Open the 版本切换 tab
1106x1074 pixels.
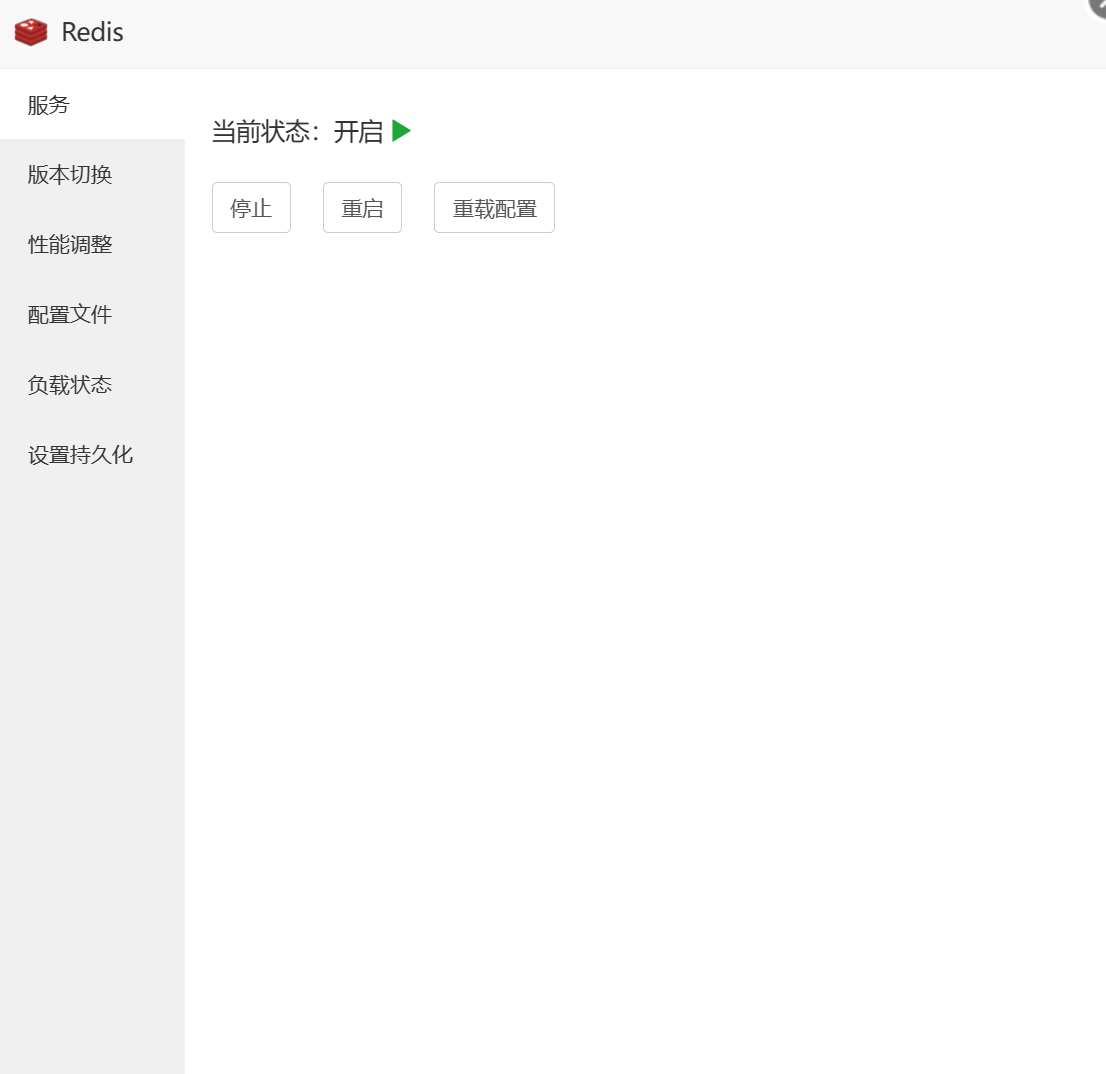point(92,174)
